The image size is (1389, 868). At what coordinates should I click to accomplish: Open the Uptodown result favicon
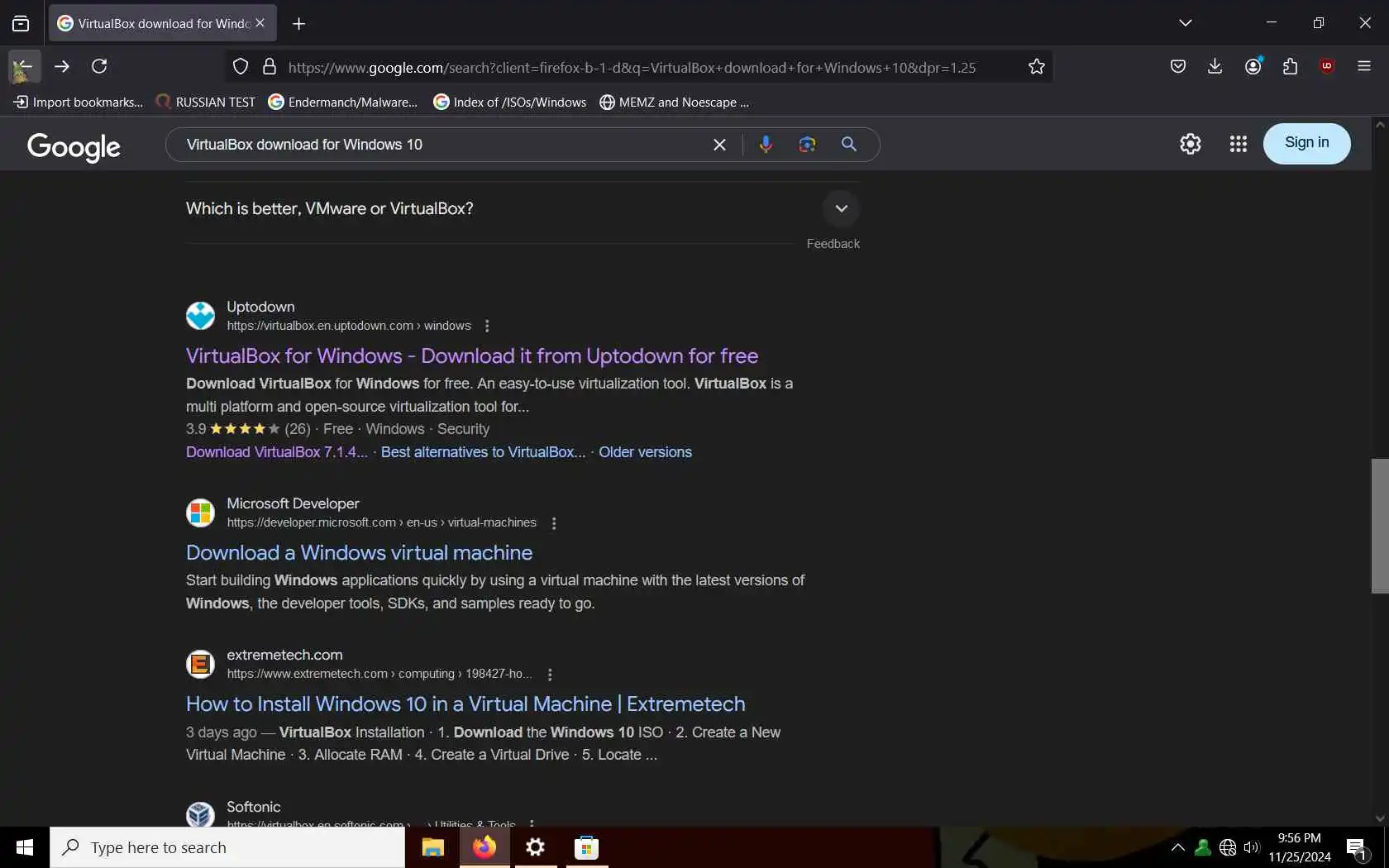tap(200, 316)
